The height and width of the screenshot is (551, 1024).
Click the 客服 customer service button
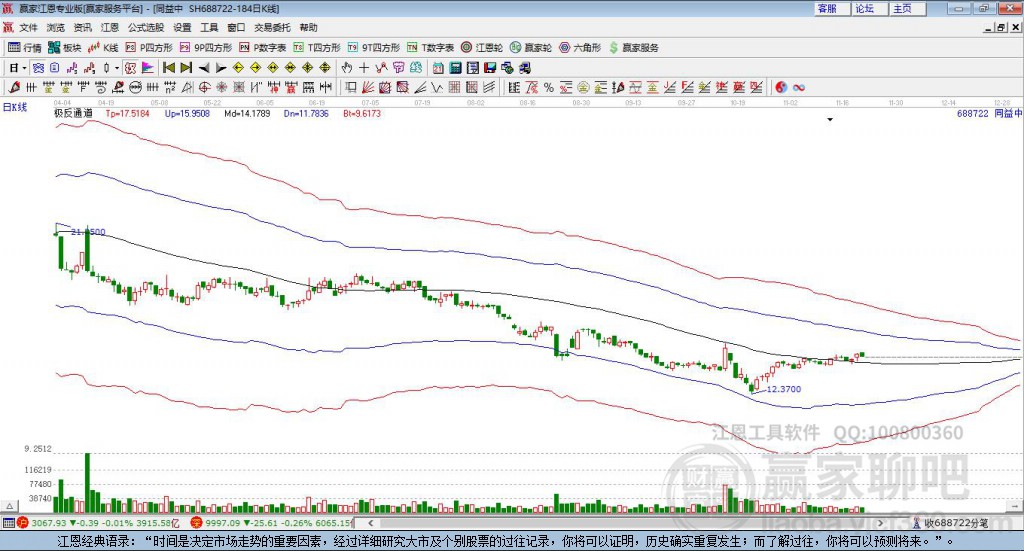click(x=832, y=8)
